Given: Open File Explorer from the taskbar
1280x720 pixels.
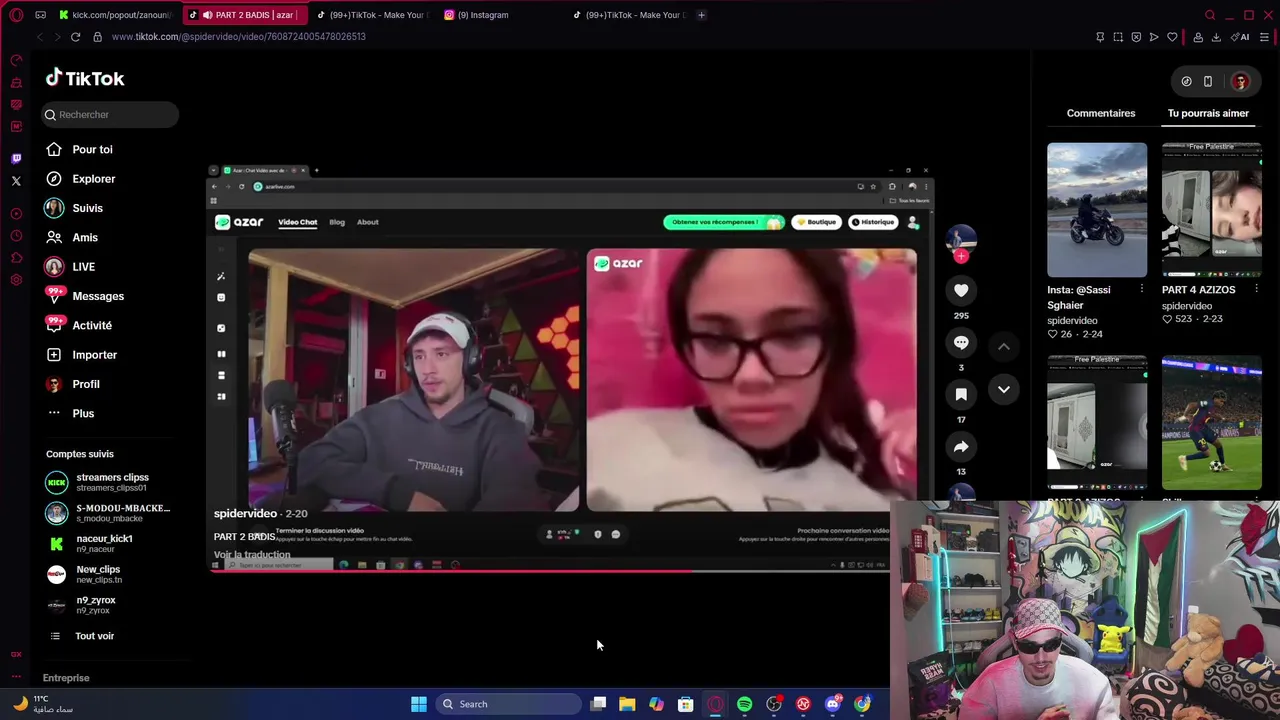Looking at the screenshot, I should (x=627, y=704).
